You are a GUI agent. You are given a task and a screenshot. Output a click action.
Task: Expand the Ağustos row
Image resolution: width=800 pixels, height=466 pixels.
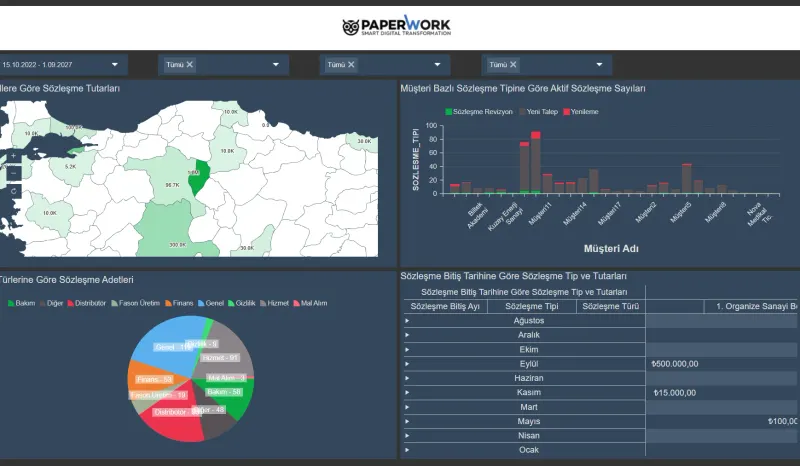407,321
